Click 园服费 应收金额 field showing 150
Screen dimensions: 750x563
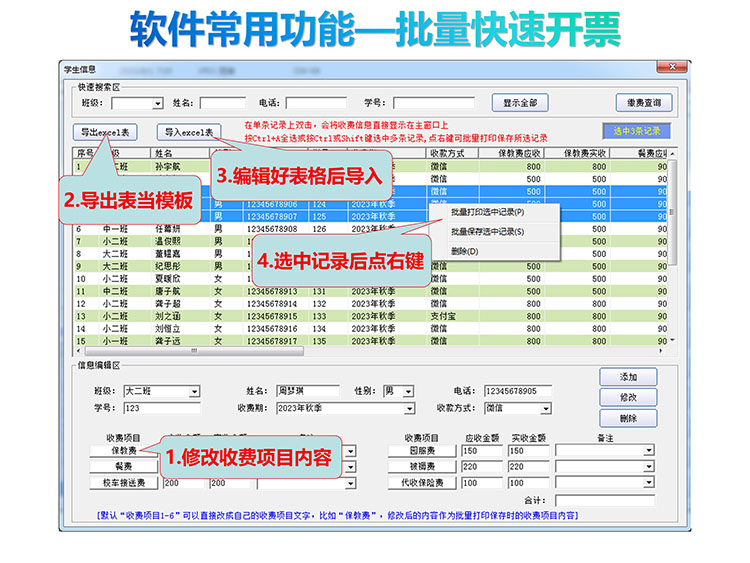tap(482, 451)
